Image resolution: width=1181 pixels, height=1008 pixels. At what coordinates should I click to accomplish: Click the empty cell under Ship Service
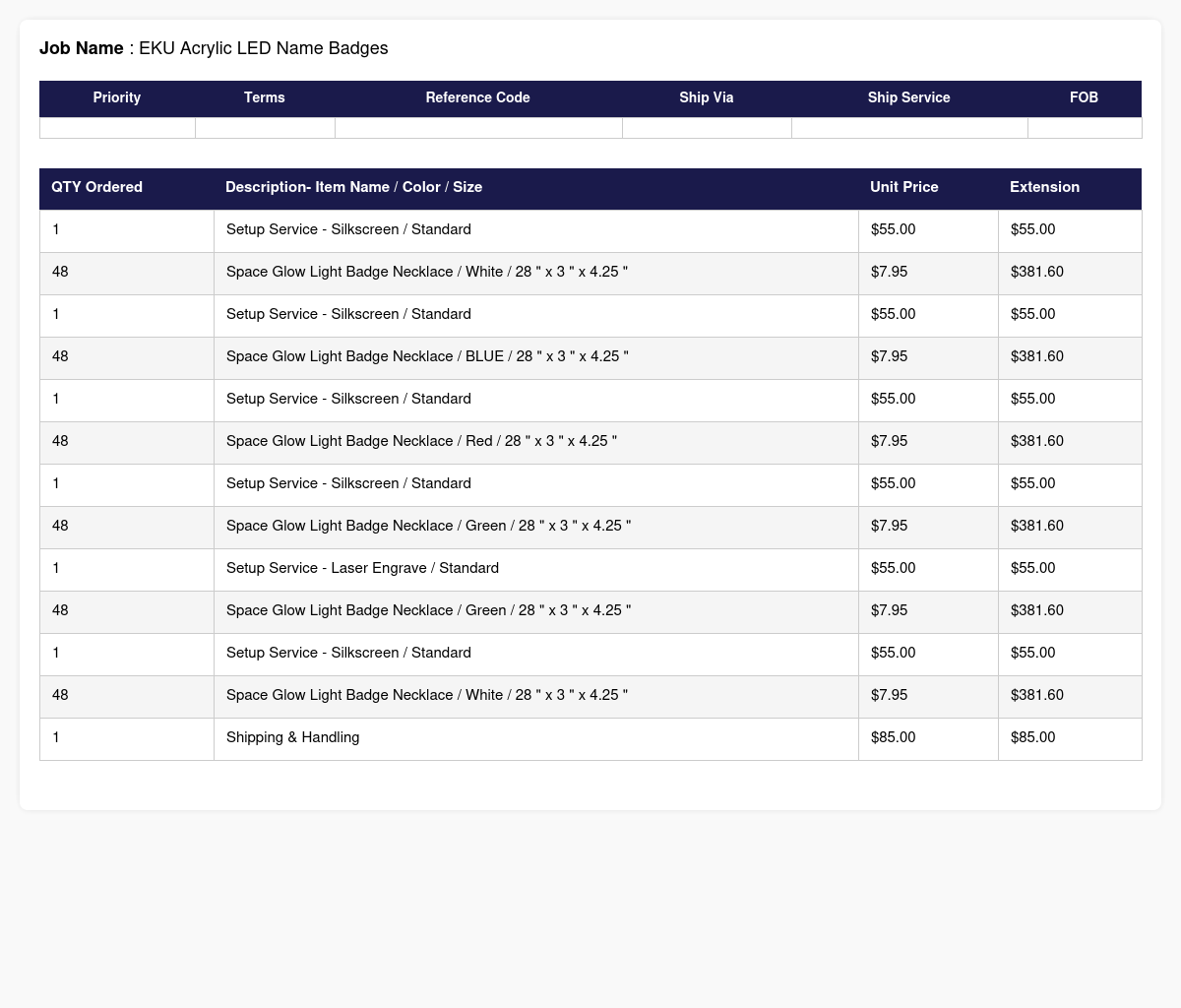click(x=909, y=128)
